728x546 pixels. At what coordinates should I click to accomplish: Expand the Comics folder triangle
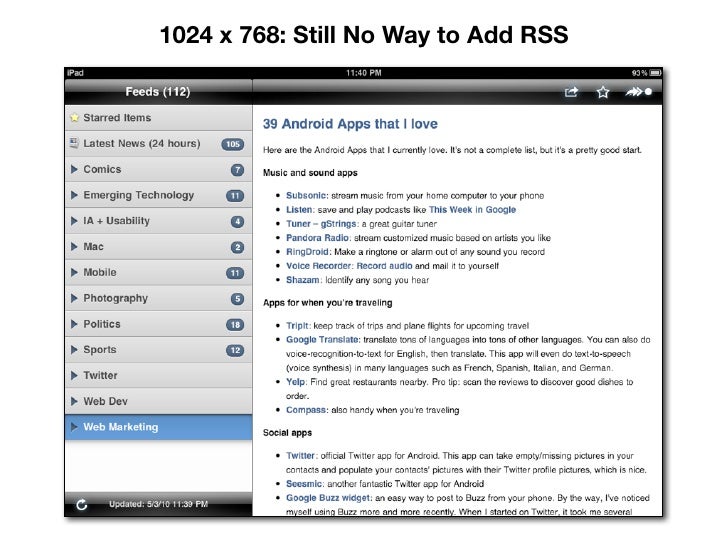(74, 169)
